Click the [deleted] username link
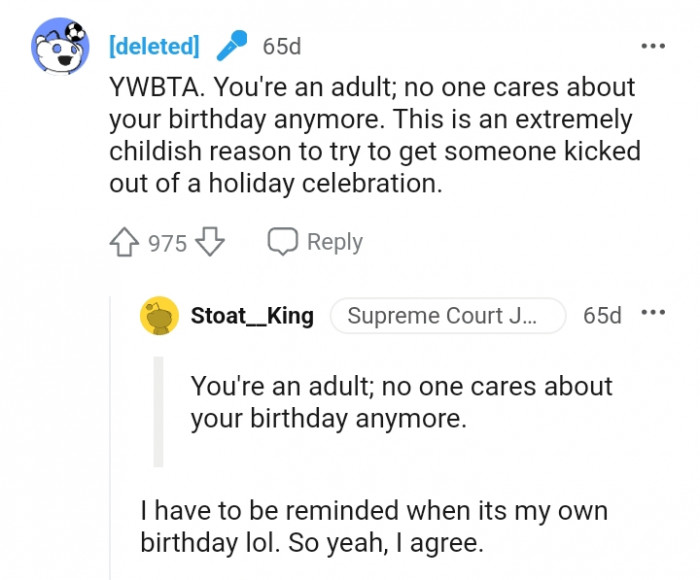 coord(153,46)
